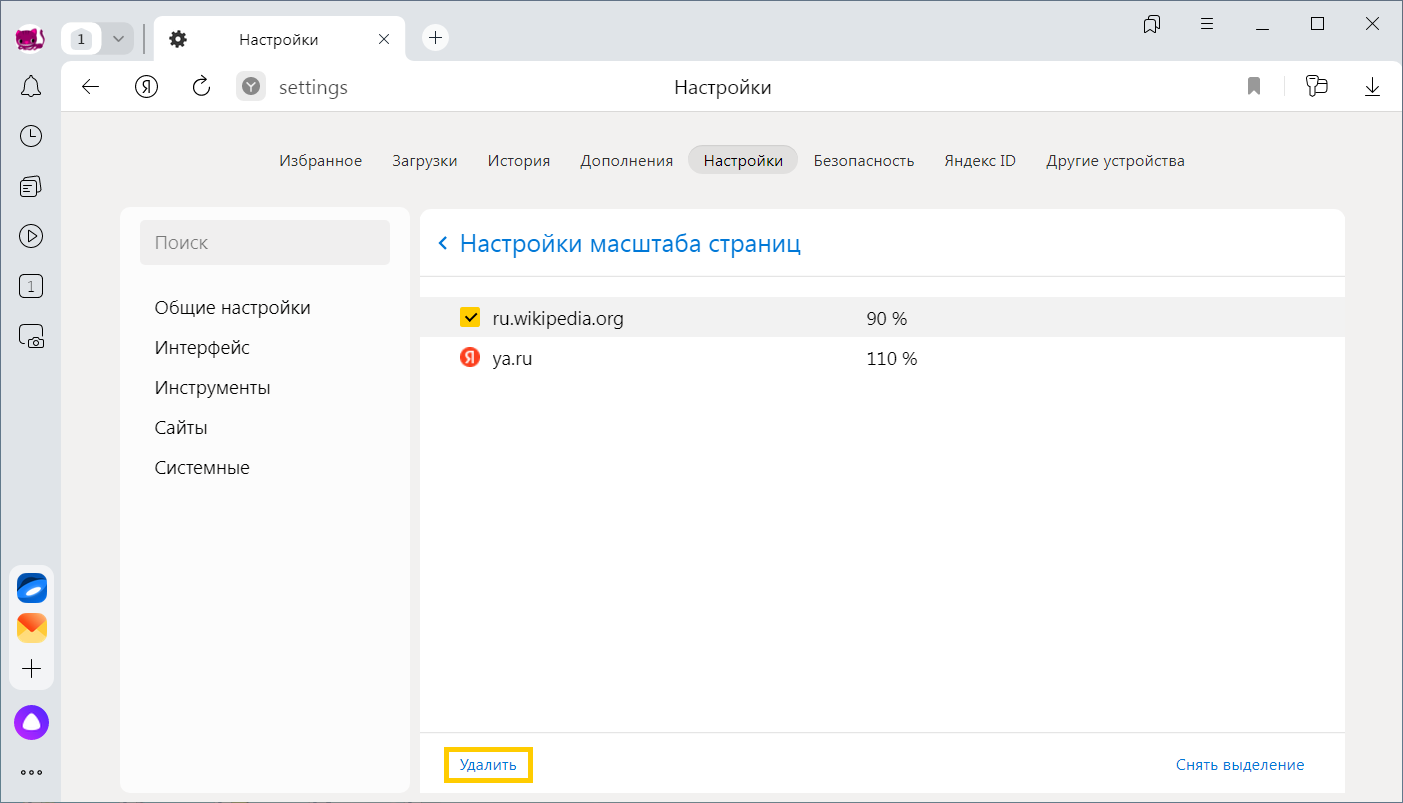Uncheck the ru.wikipedia.org checkbox
Screen dimensions: 1403x803
470,318
